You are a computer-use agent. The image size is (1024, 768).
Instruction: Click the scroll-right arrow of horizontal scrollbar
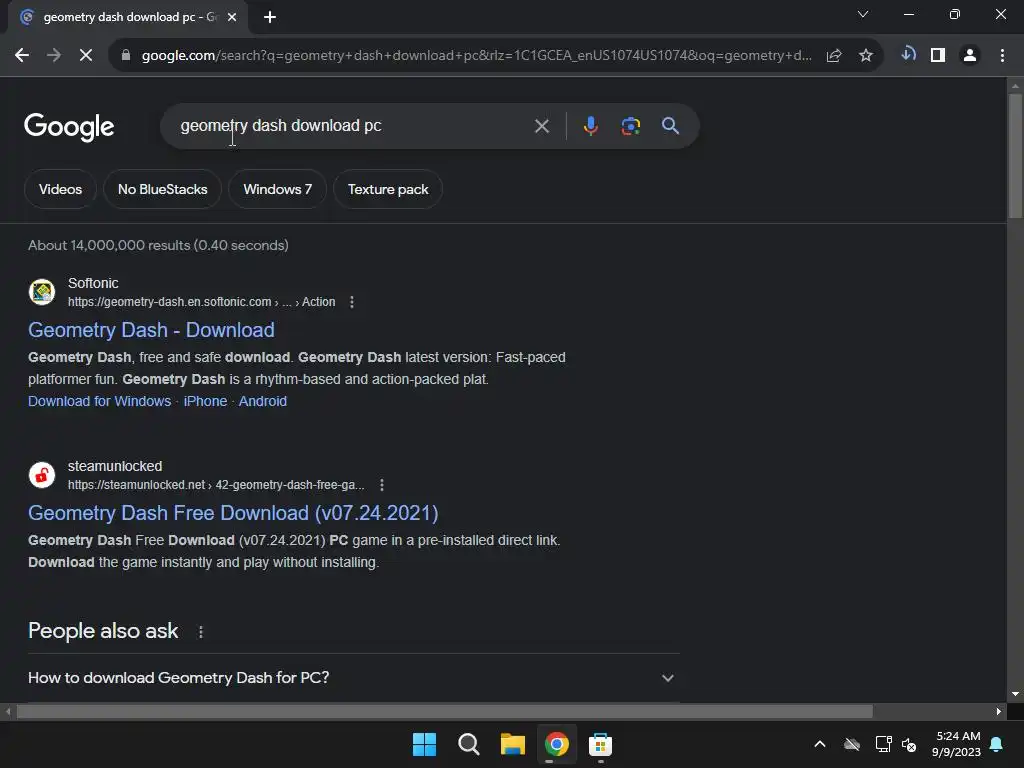pyautogui.click(x=999, y=711)
